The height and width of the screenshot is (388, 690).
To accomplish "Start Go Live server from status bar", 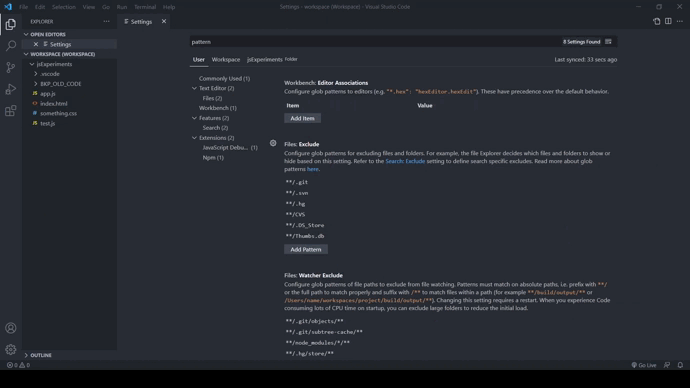I will pyautogui.click(x=644, y=365).
